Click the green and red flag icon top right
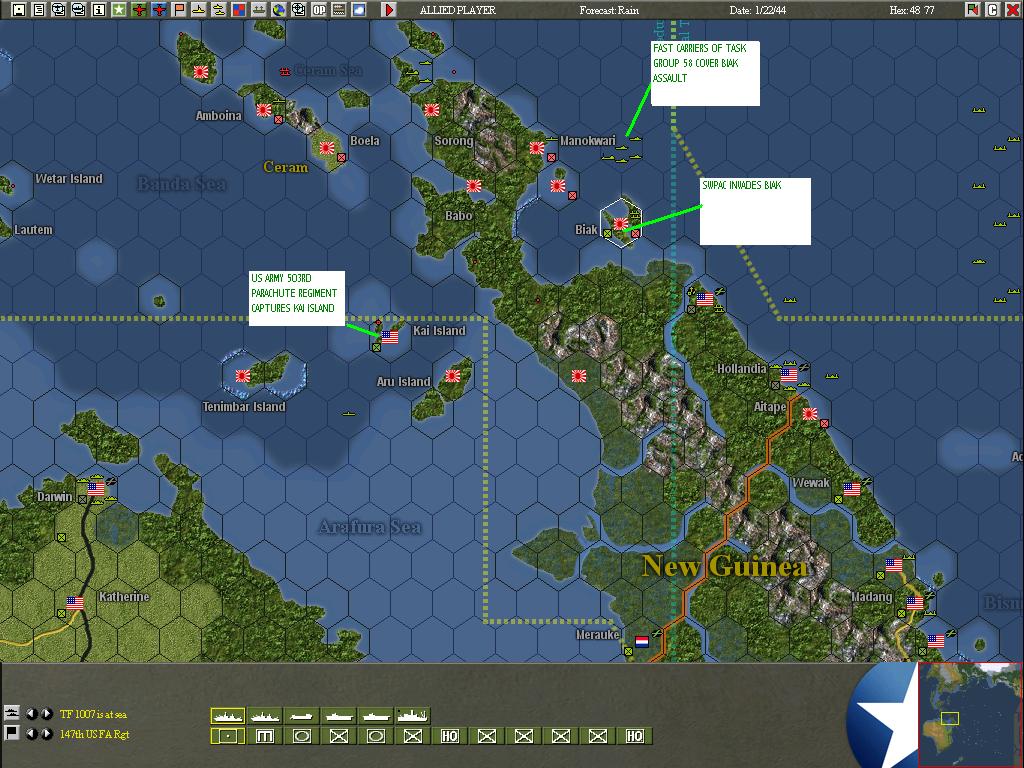 (973, 9)
